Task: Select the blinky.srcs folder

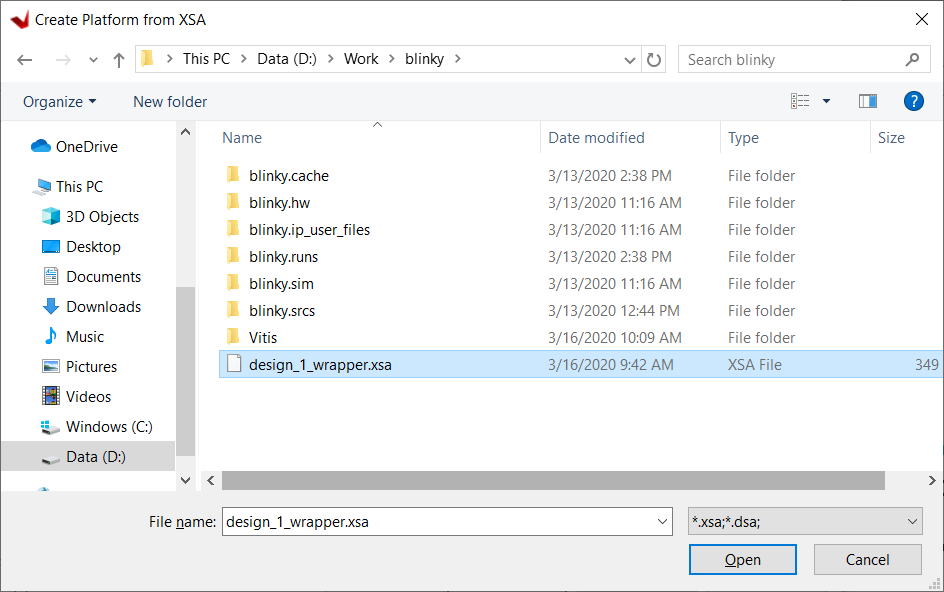Action: tap(282, 311)
